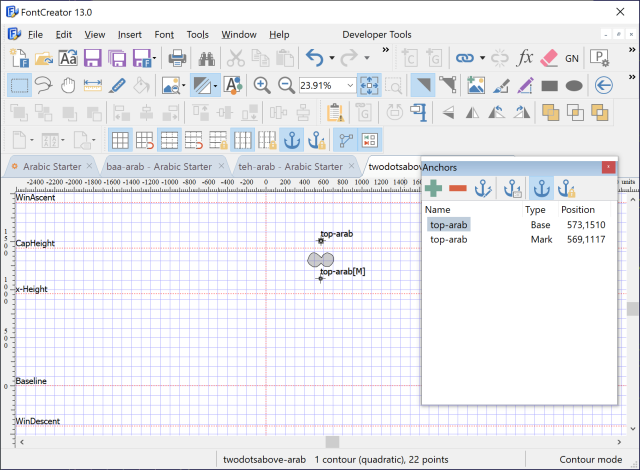
Task: Open the Font menu
Action: 165,34
